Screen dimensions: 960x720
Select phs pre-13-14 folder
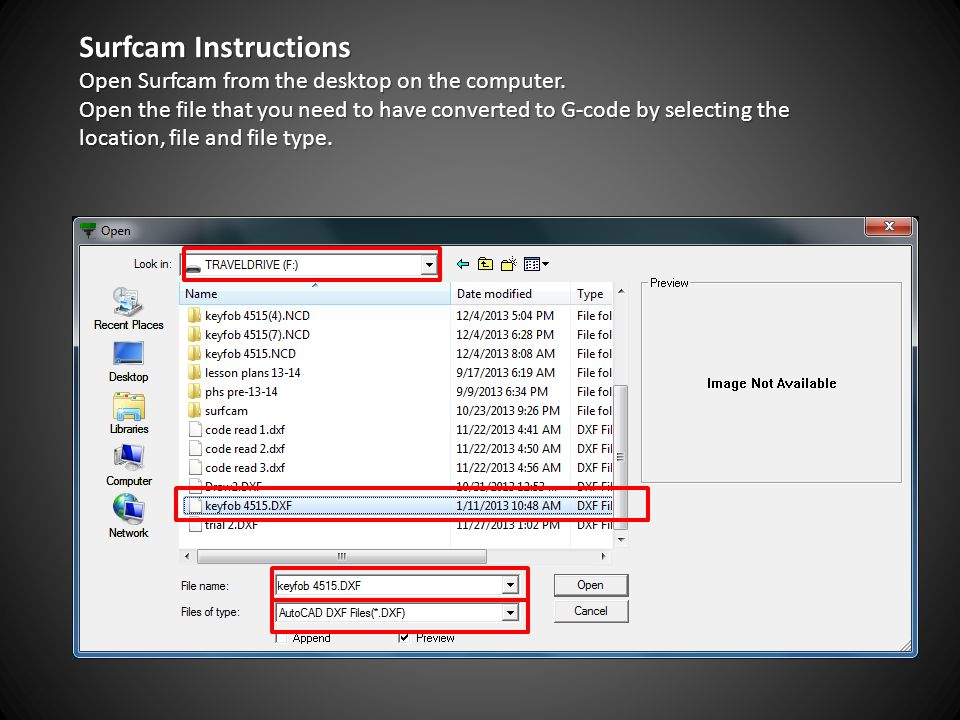click(241, 392)
